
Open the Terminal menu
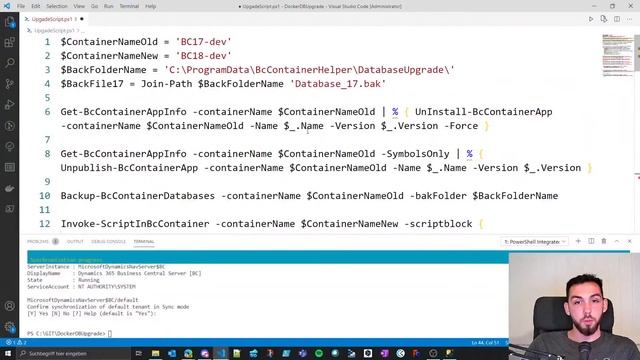(x=129, y=6)
